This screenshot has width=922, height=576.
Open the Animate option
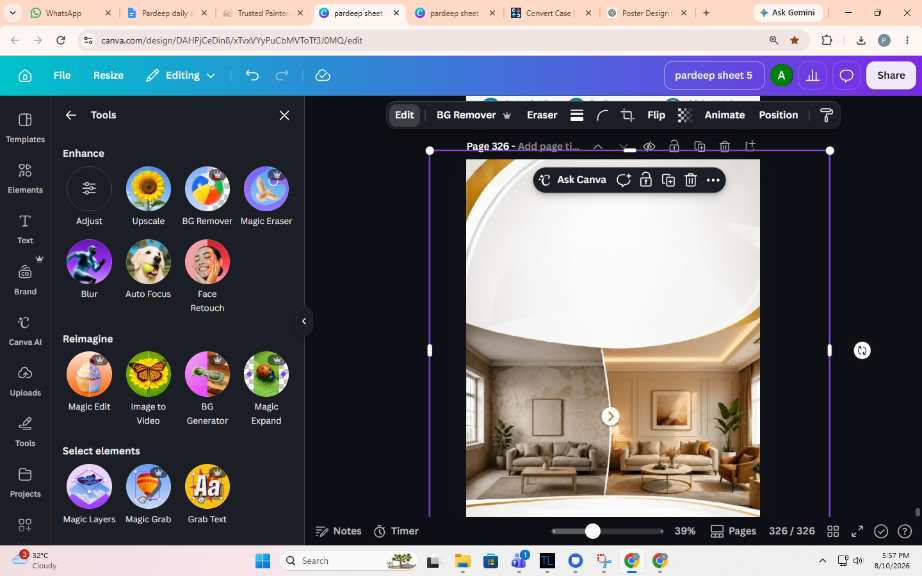724,115
